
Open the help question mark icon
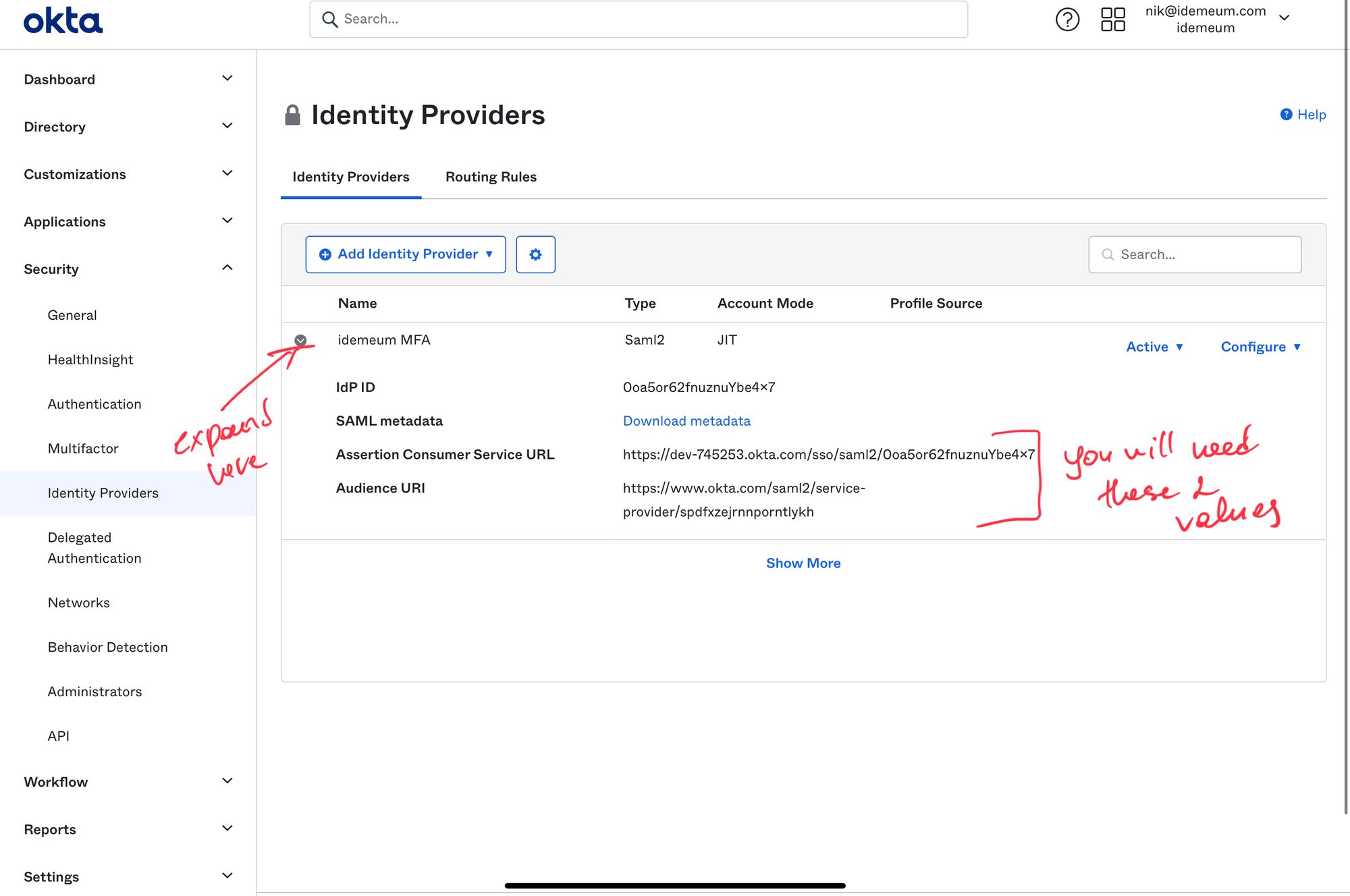pos(1067,19)
